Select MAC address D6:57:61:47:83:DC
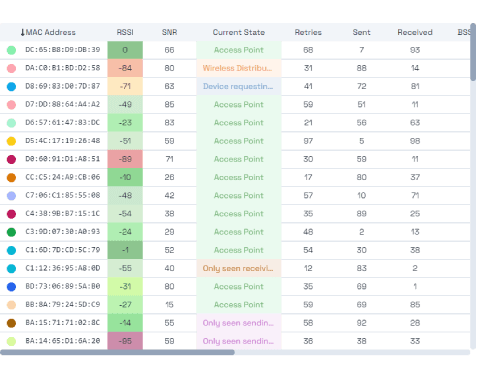 tap(63, 122)
